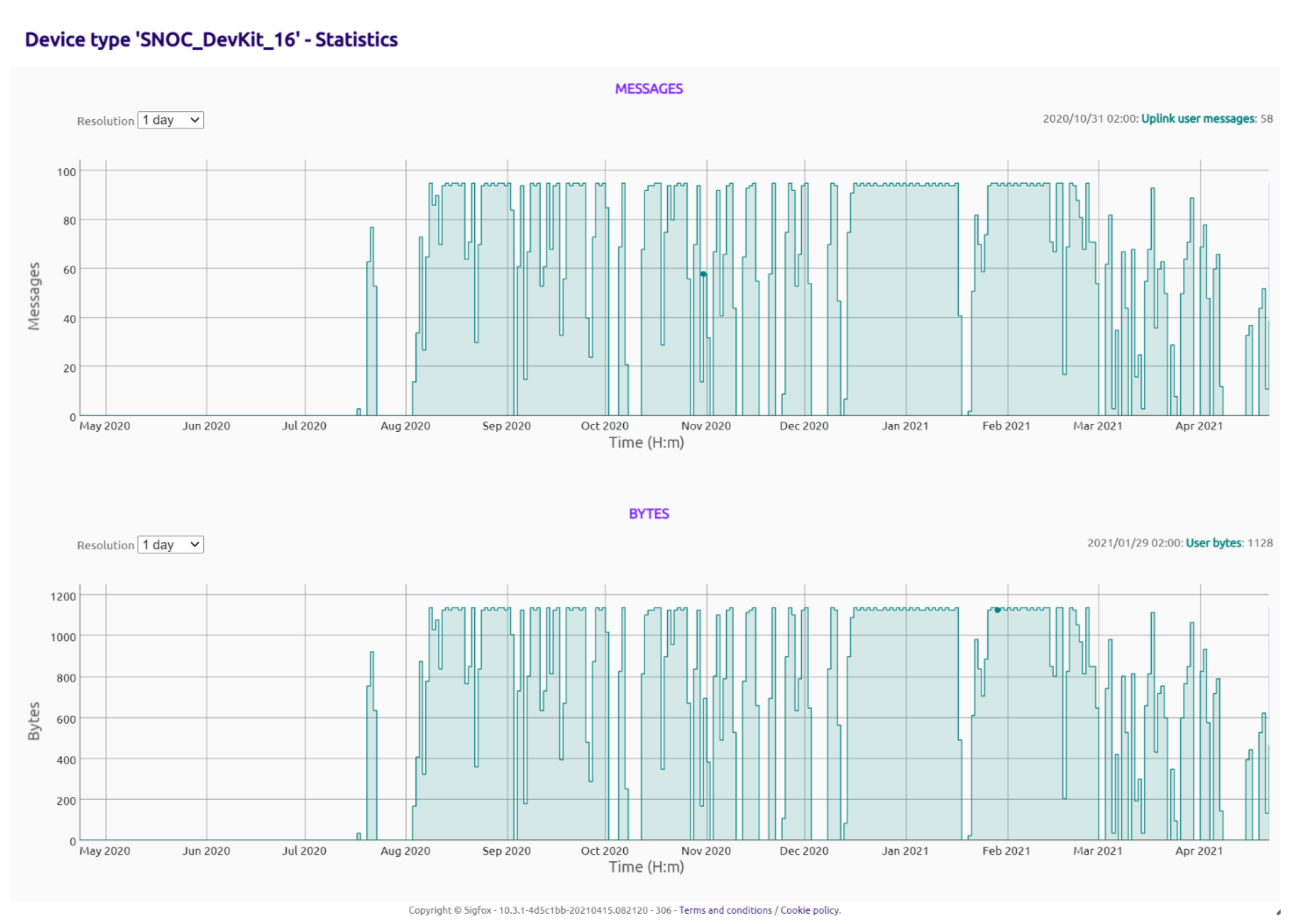Viewport: 1290px width, 924px height.
Task: Click the 'Time (H:m)' label under Bytes chart
Action: (x=646, y=867)
